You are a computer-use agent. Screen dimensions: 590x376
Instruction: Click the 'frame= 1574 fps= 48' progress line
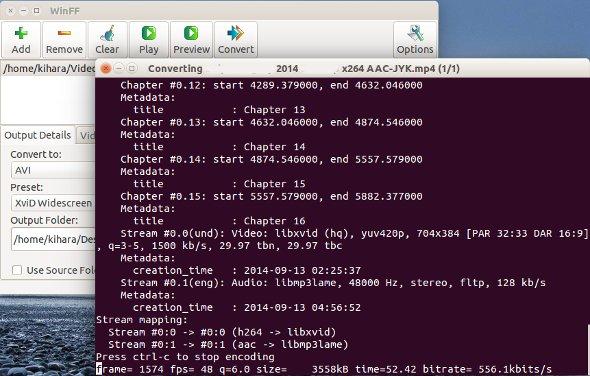point(324,369)
